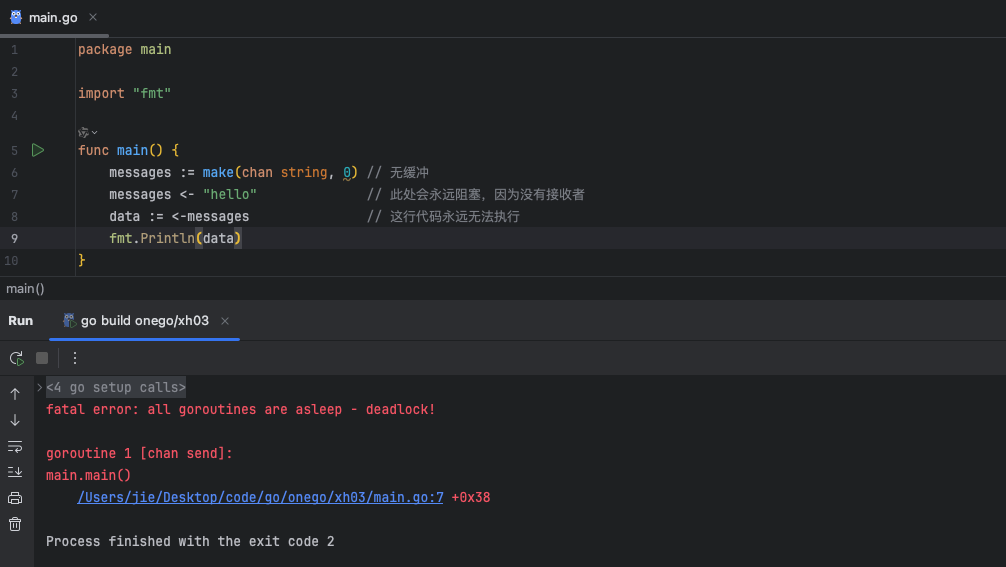
Task: Open AI actions dropdown above func main
Action: point(87,132)
